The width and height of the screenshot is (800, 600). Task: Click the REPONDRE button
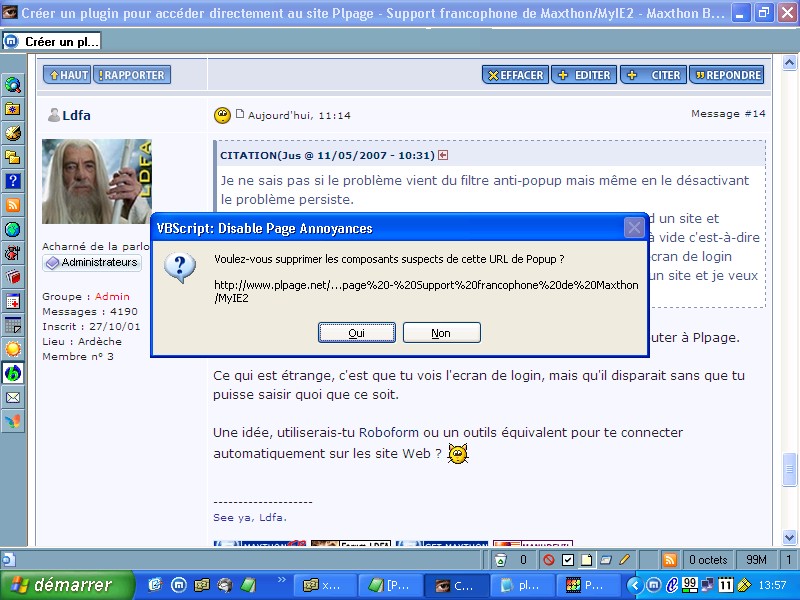tap(727, 75)
